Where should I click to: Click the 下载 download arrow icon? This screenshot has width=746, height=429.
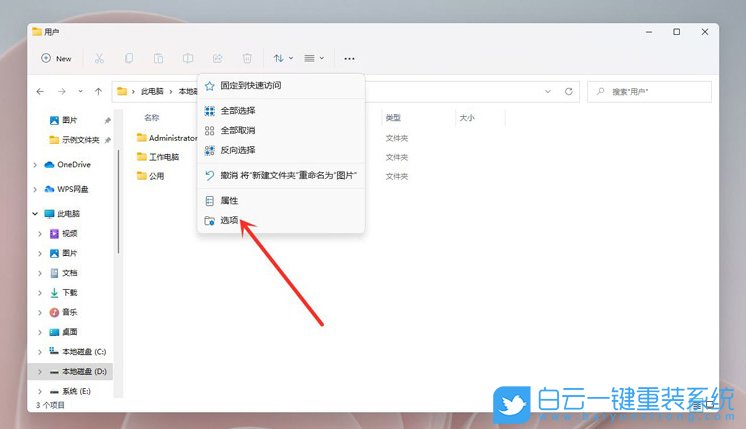click(54, 293)
